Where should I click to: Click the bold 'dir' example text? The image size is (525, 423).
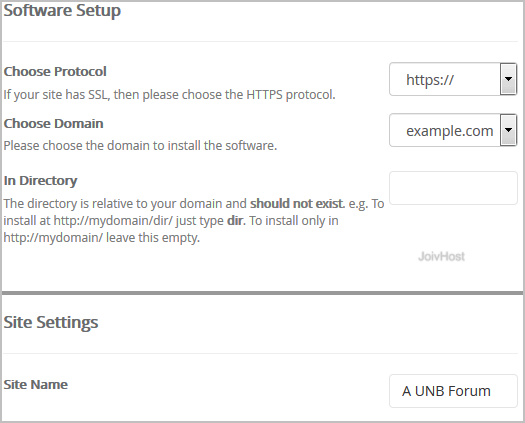point(235,221)
